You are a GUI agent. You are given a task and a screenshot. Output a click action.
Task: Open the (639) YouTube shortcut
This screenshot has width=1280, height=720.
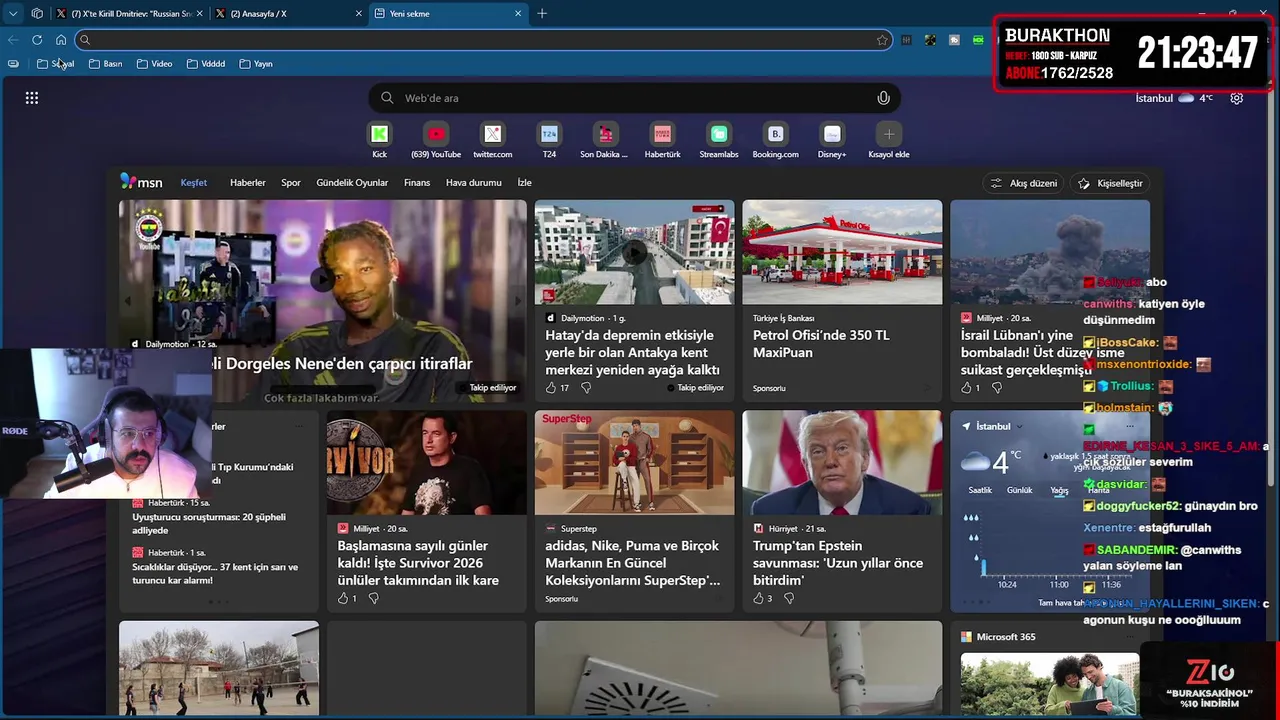point(436,134)
